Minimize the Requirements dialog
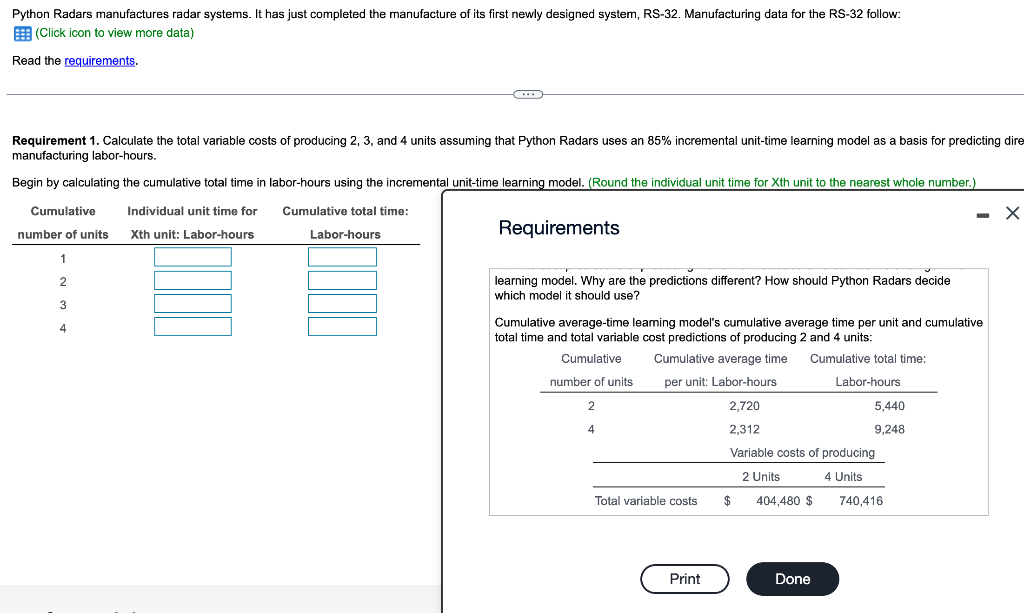Image resolution: width=1024 pixels, height=613 pixels. coord(982,215)
